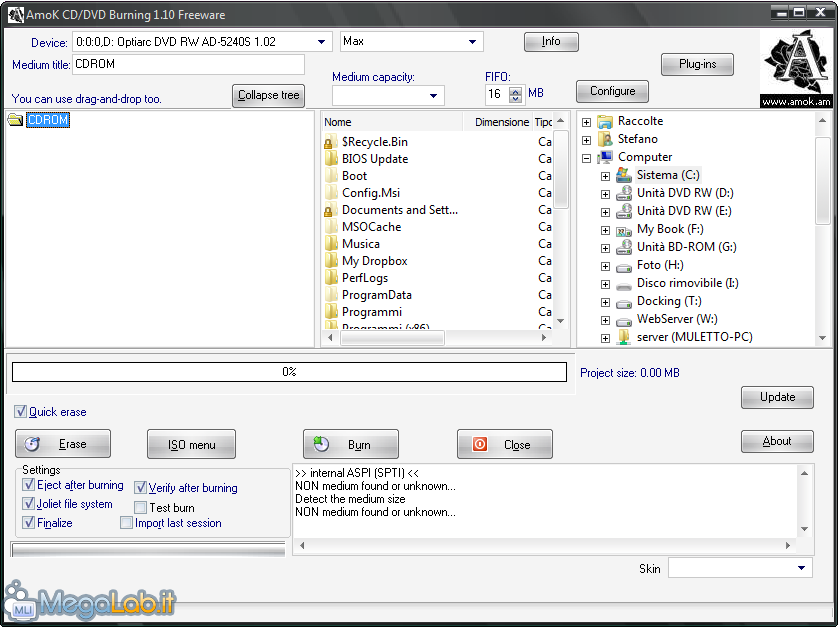
Task: Click the MSOCache folder icon
Action: click(x=331, y=227)
